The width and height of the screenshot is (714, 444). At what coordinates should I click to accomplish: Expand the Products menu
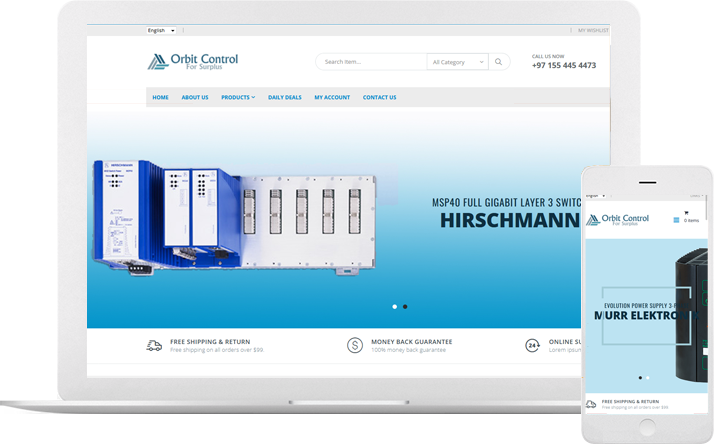[238, 98]
